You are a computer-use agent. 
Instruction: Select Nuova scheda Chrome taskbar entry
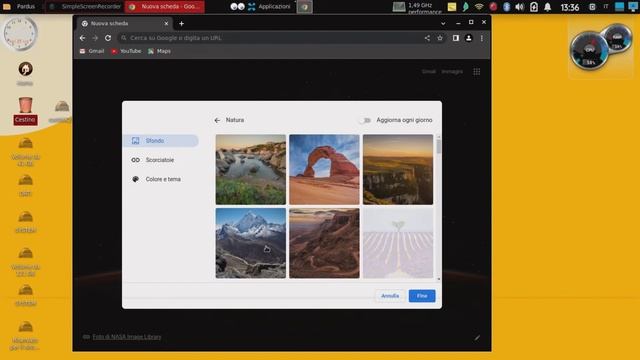click(x=165, y=7)
